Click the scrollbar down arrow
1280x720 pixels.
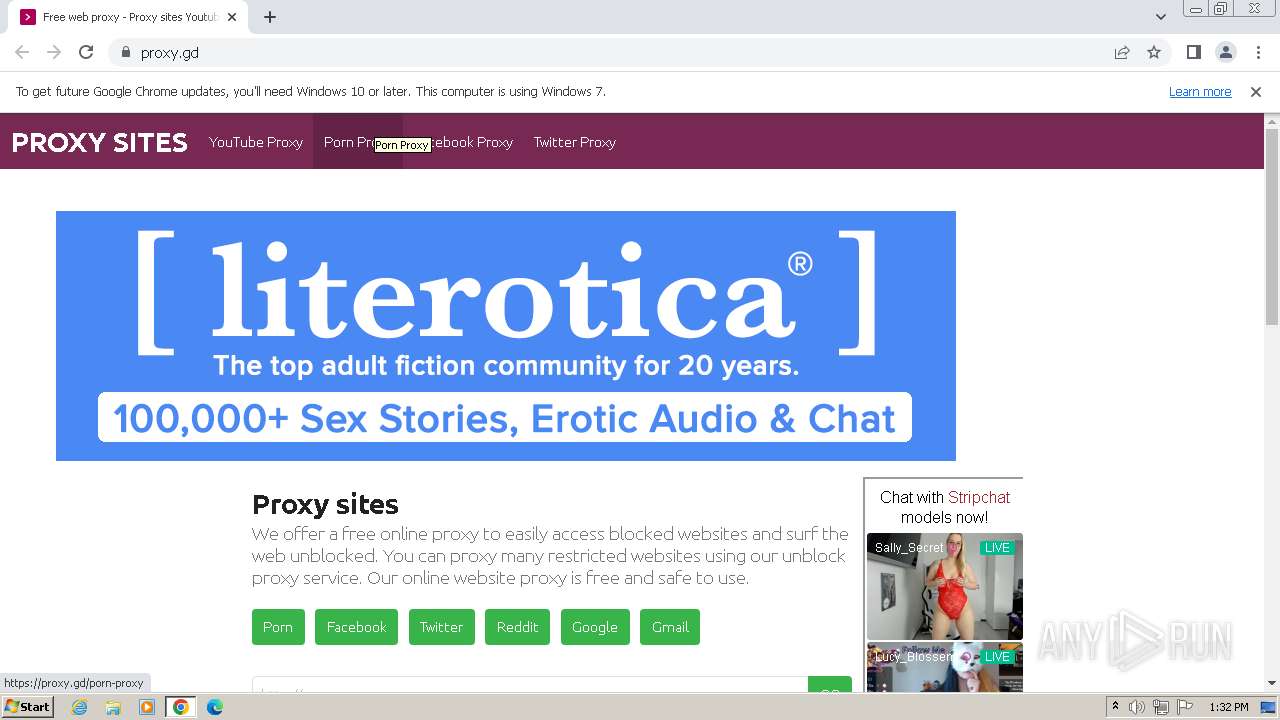pyautogui.click(x=1272, y=684)
